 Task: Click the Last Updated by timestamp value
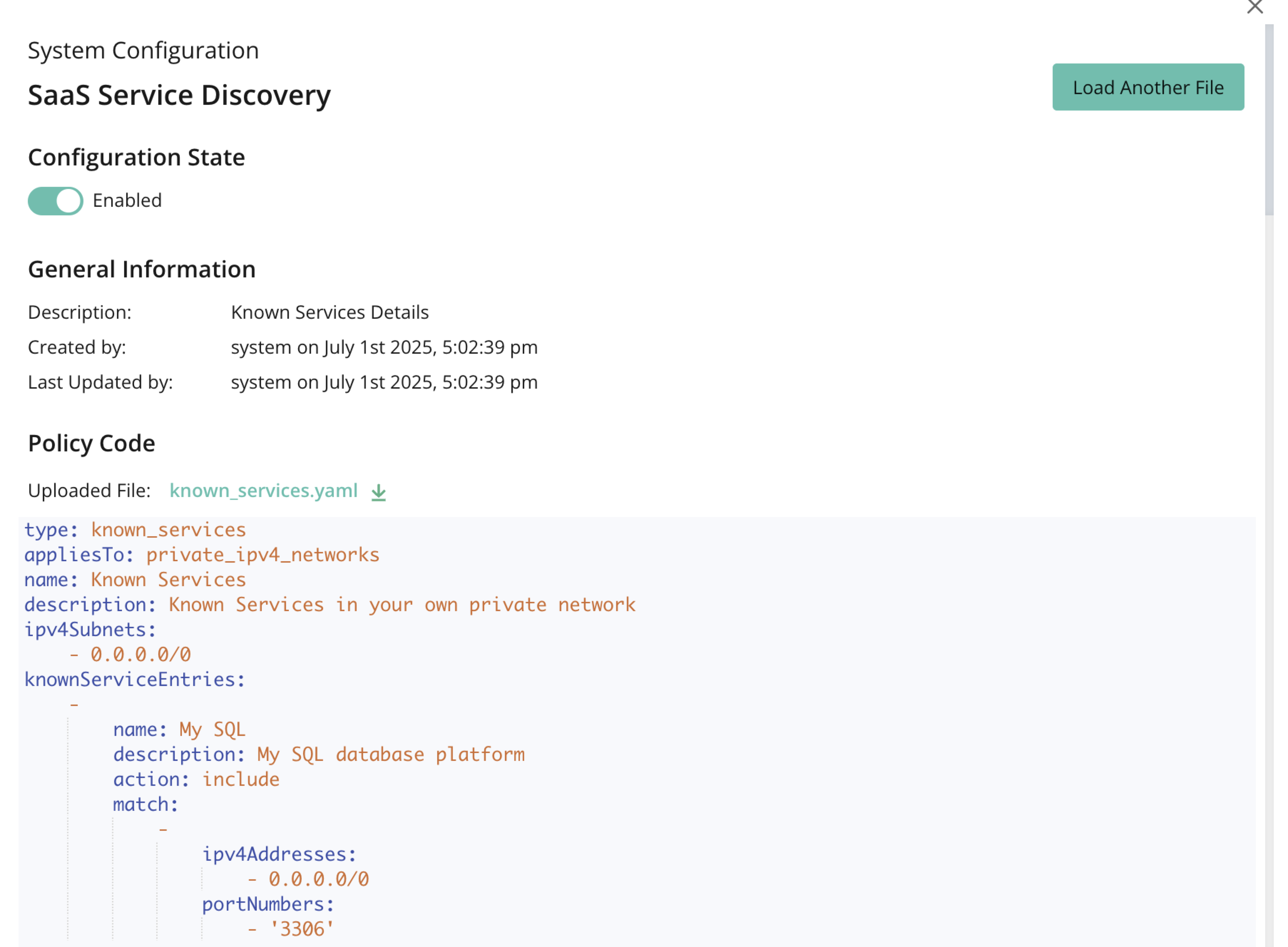384,382
